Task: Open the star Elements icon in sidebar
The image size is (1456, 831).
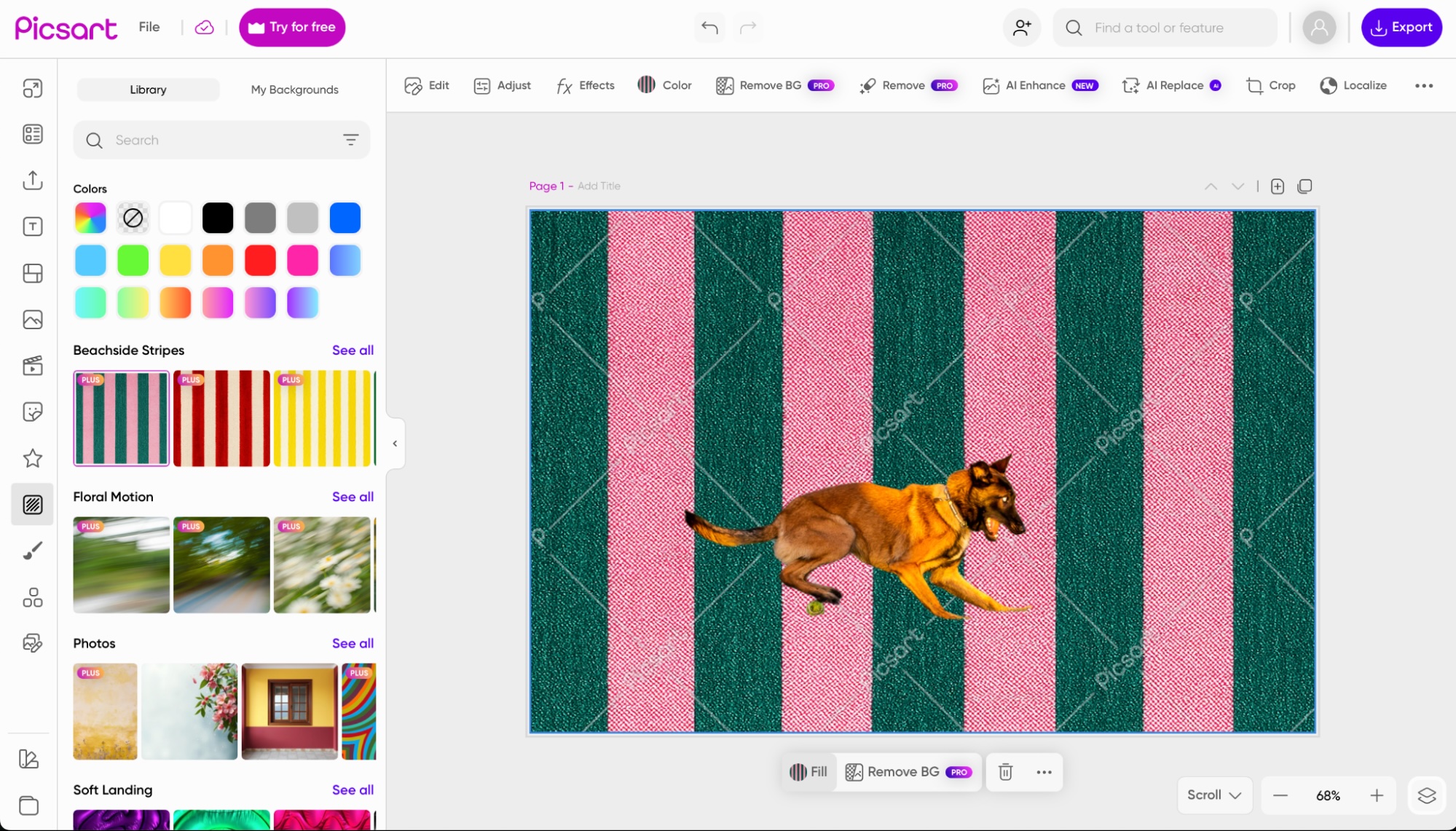Action: pyautogui.click(x=32, y=458)
